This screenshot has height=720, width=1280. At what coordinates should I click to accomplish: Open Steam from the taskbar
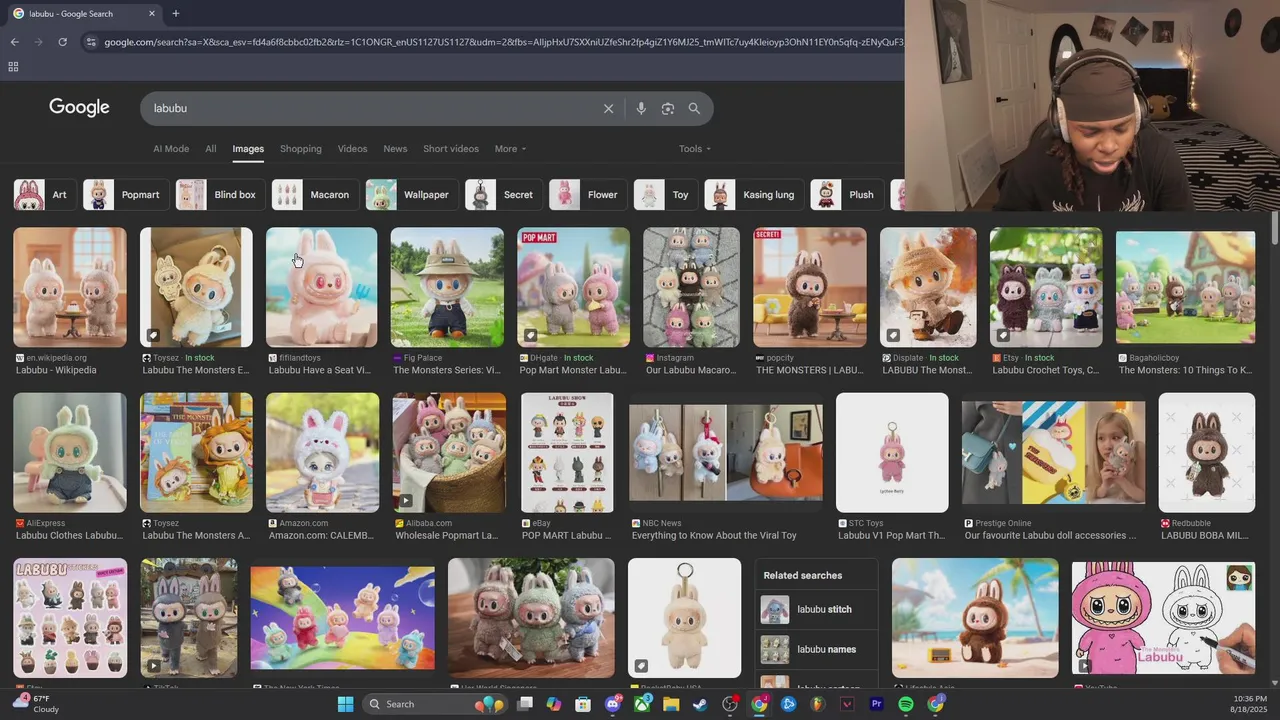700,704
